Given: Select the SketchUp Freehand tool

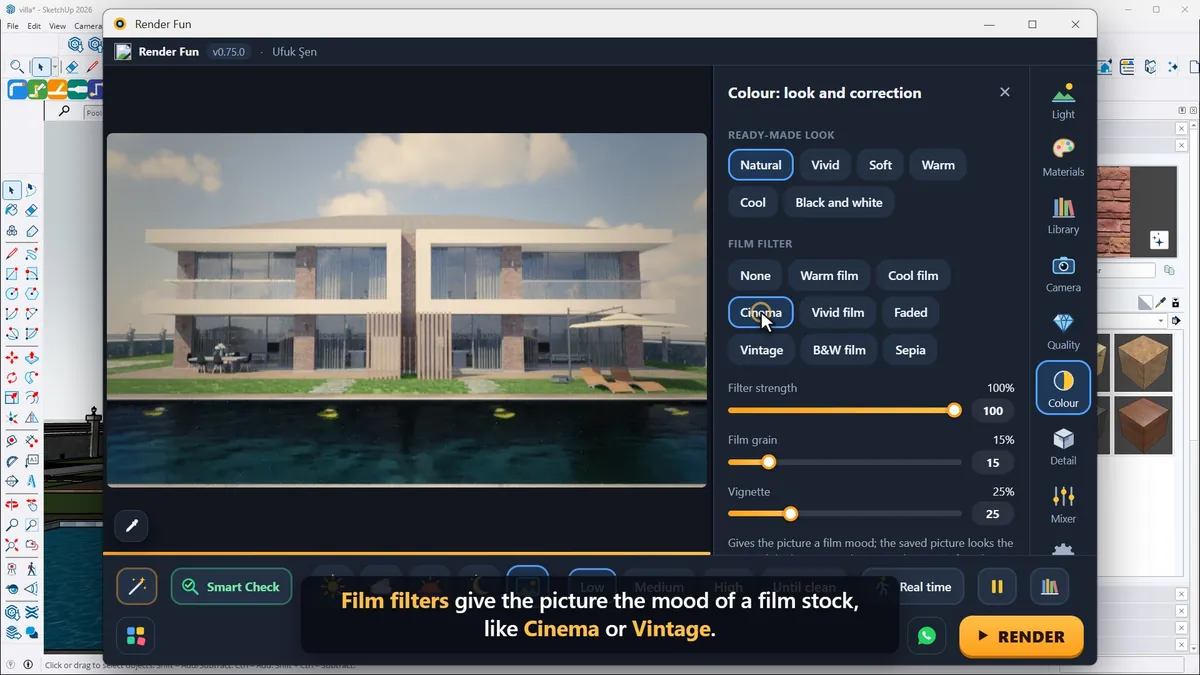Looking at the screenshot, I should (x=31, y=254).
